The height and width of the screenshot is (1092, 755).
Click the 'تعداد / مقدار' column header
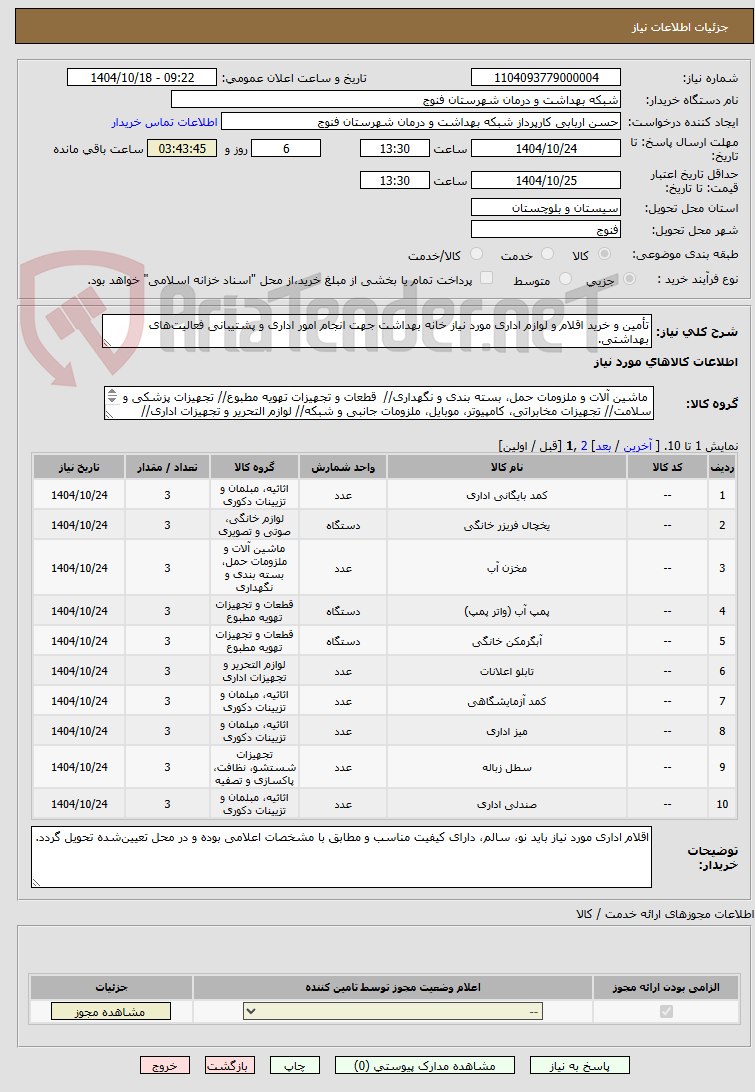pyautogui.click(x=167, y=467)
